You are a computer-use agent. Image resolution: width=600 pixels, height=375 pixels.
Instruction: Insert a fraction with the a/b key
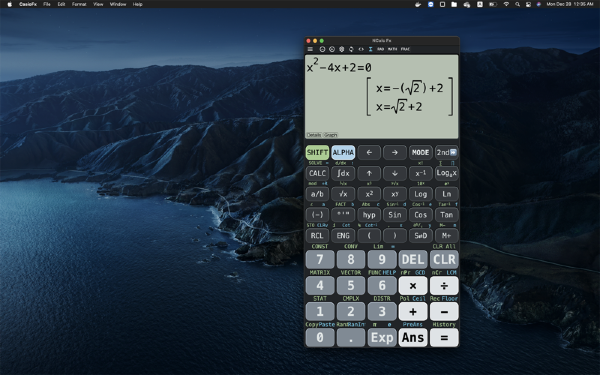(x=317, y=194)
